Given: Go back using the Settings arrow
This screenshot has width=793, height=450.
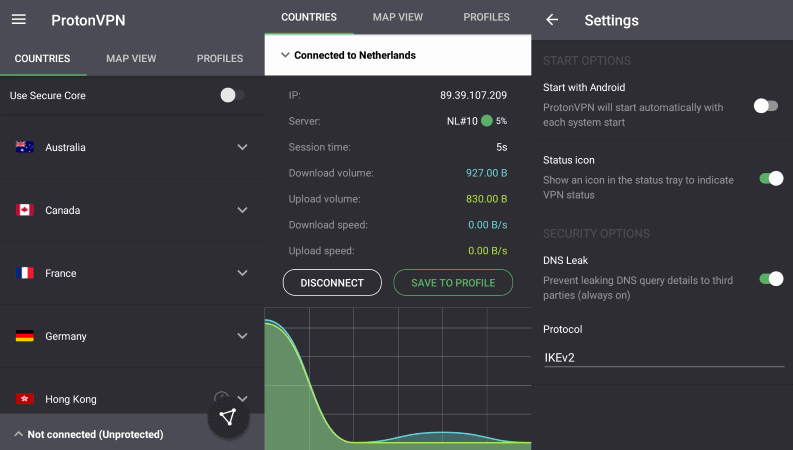Looking at the screenshot, I should (552, 20).
